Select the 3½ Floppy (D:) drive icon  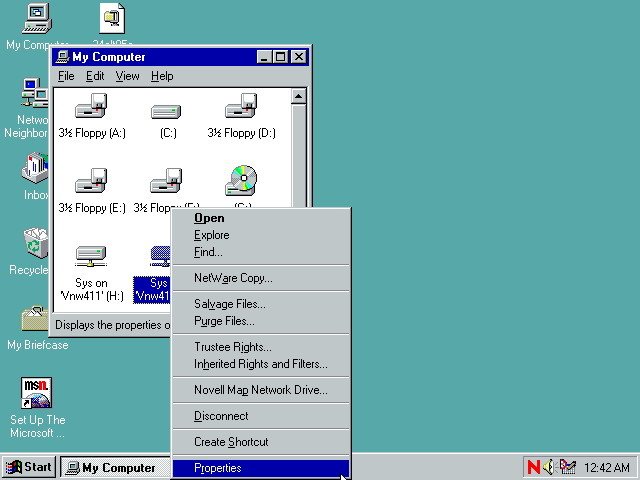coord(241,106)
